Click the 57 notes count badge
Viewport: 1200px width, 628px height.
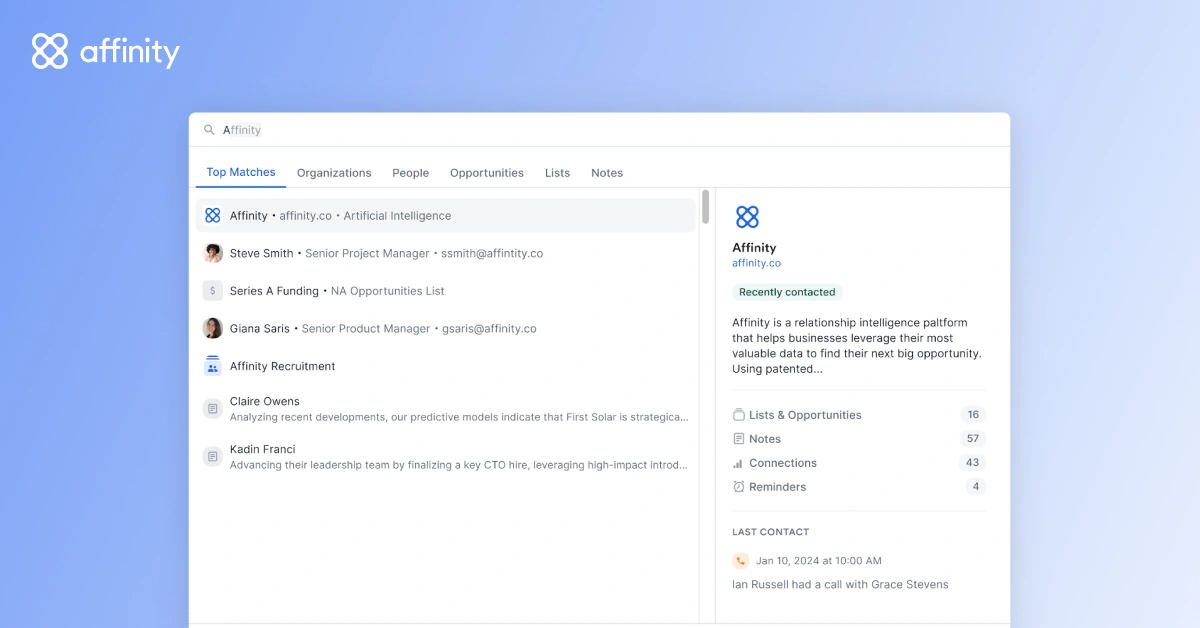click(x=973, y=439)
